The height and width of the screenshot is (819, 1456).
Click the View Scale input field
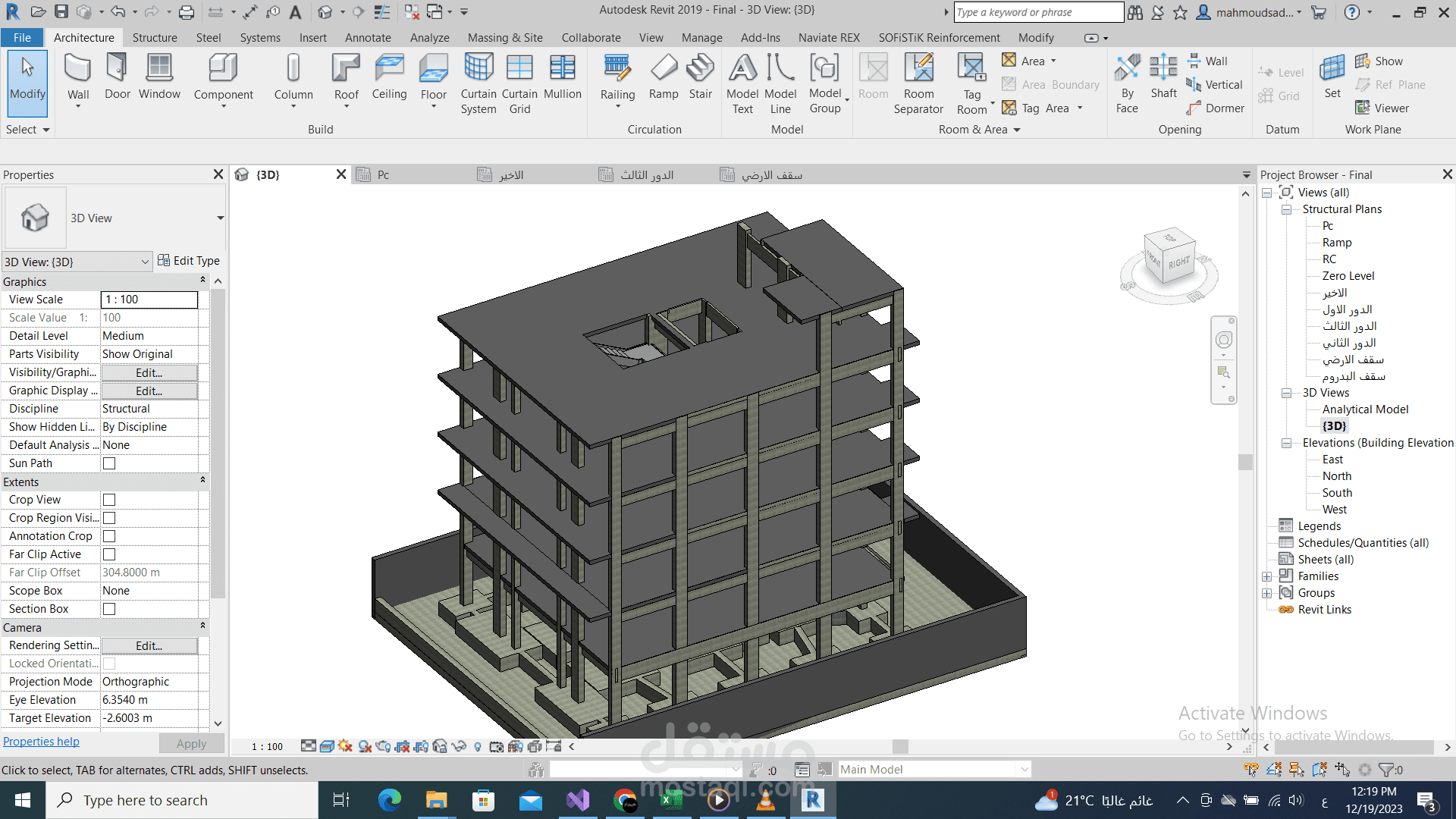149,300
